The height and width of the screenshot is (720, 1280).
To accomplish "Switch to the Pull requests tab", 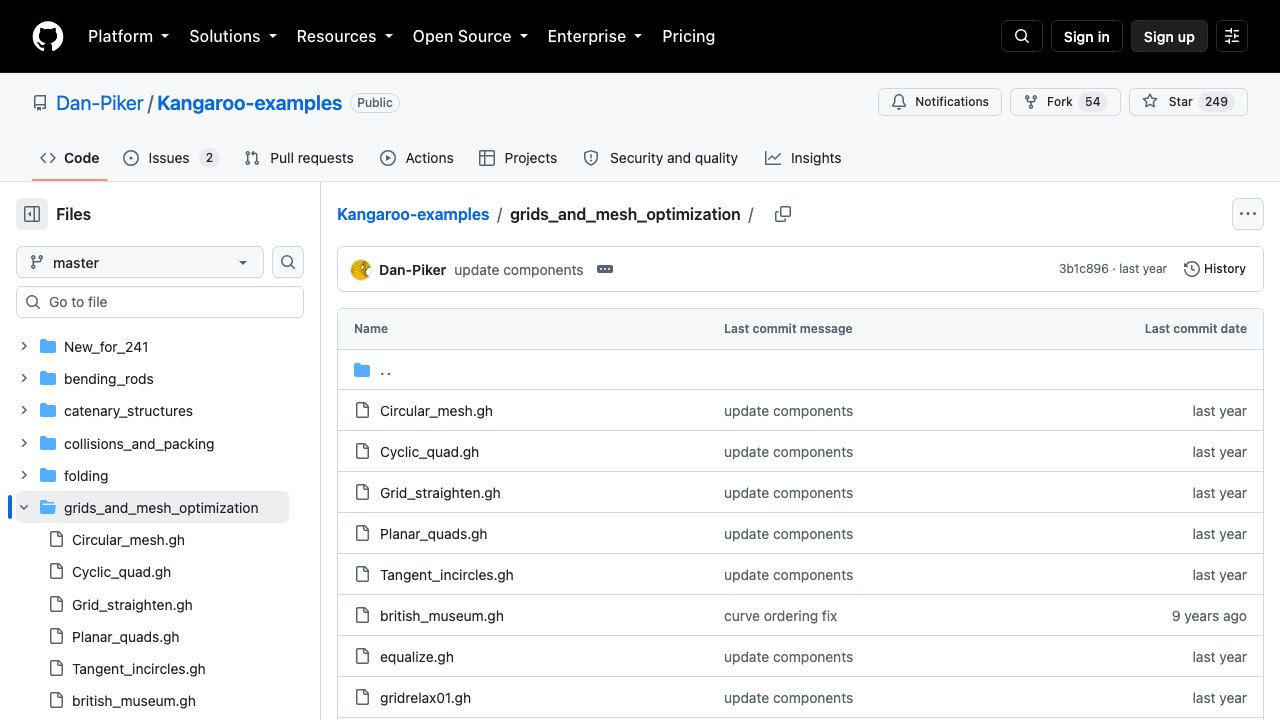I will (x=299, y=158).
